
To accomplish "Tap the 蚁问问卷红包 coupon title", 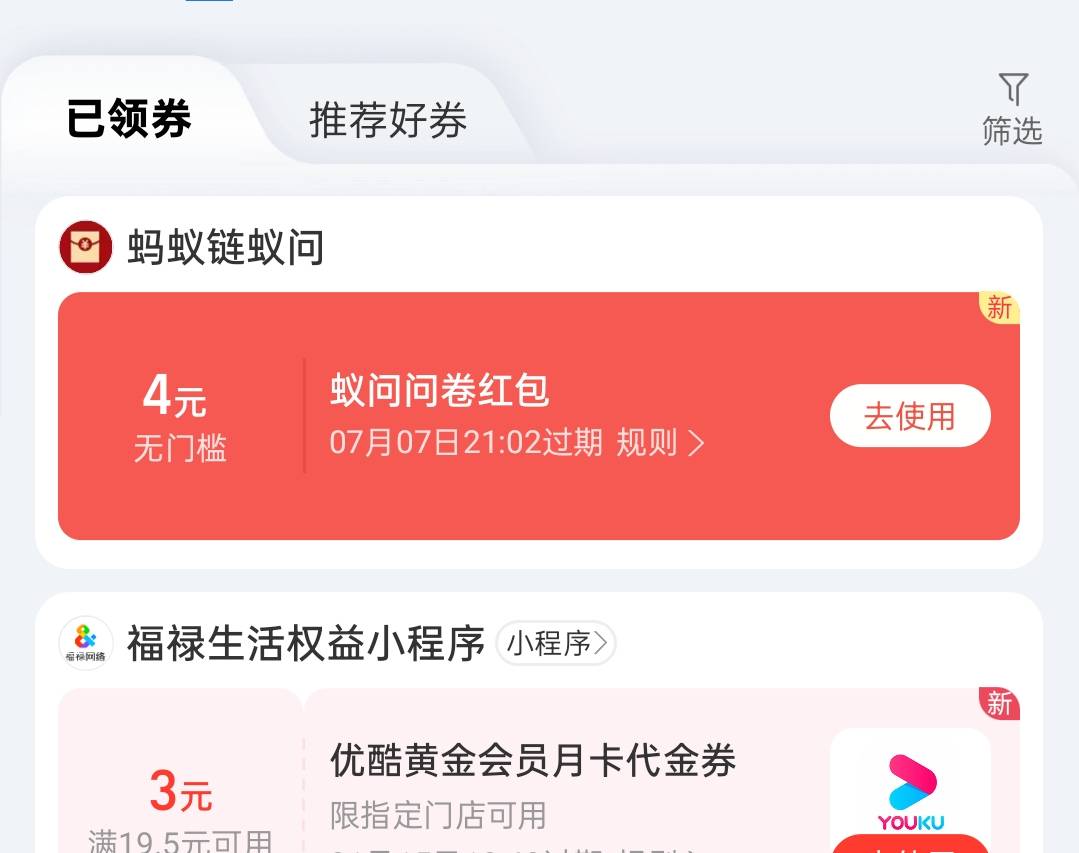I will 440,391.
